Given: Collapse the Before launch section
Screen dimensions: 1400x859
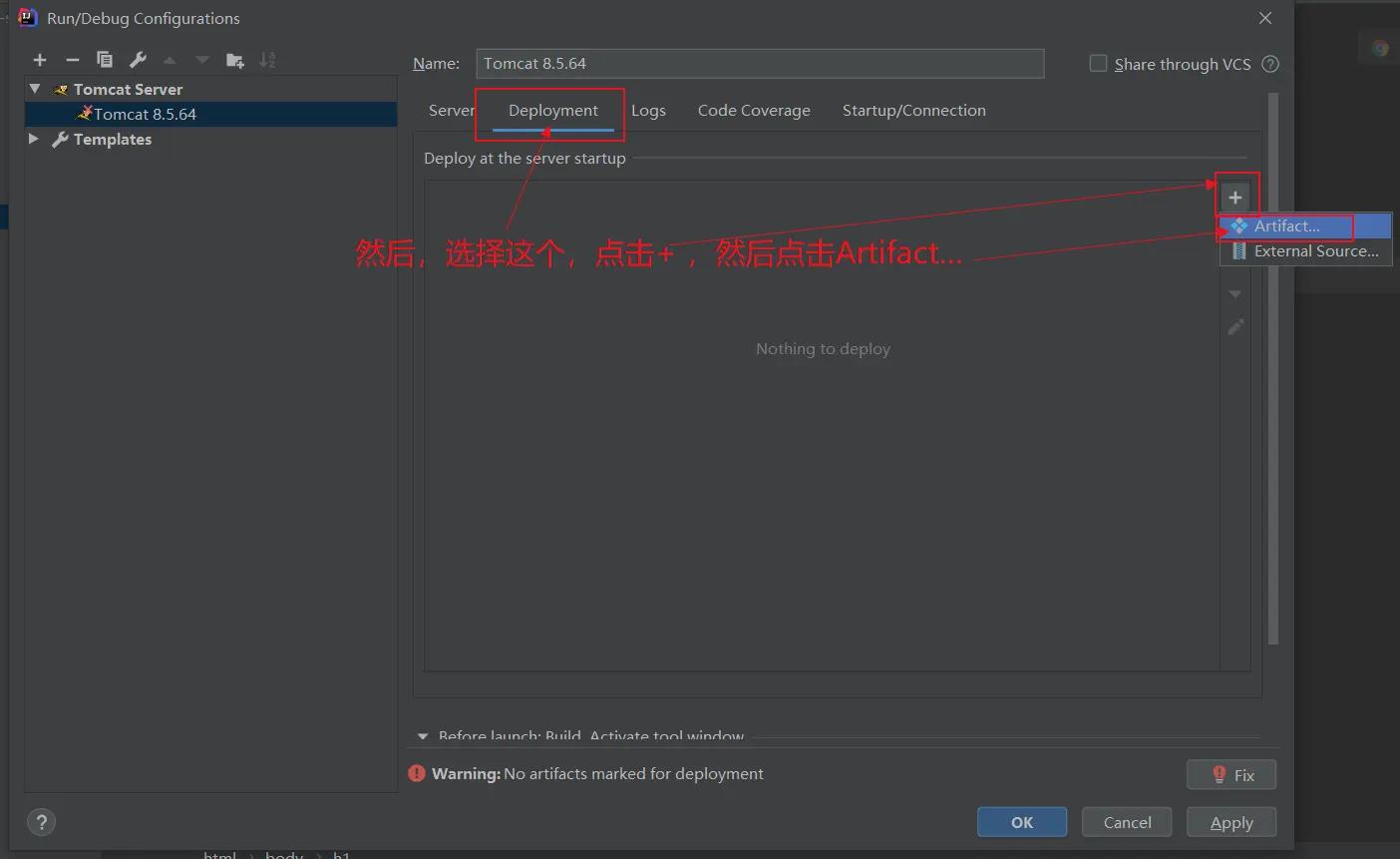Looking at the screenshot, I should pos(423,736).
